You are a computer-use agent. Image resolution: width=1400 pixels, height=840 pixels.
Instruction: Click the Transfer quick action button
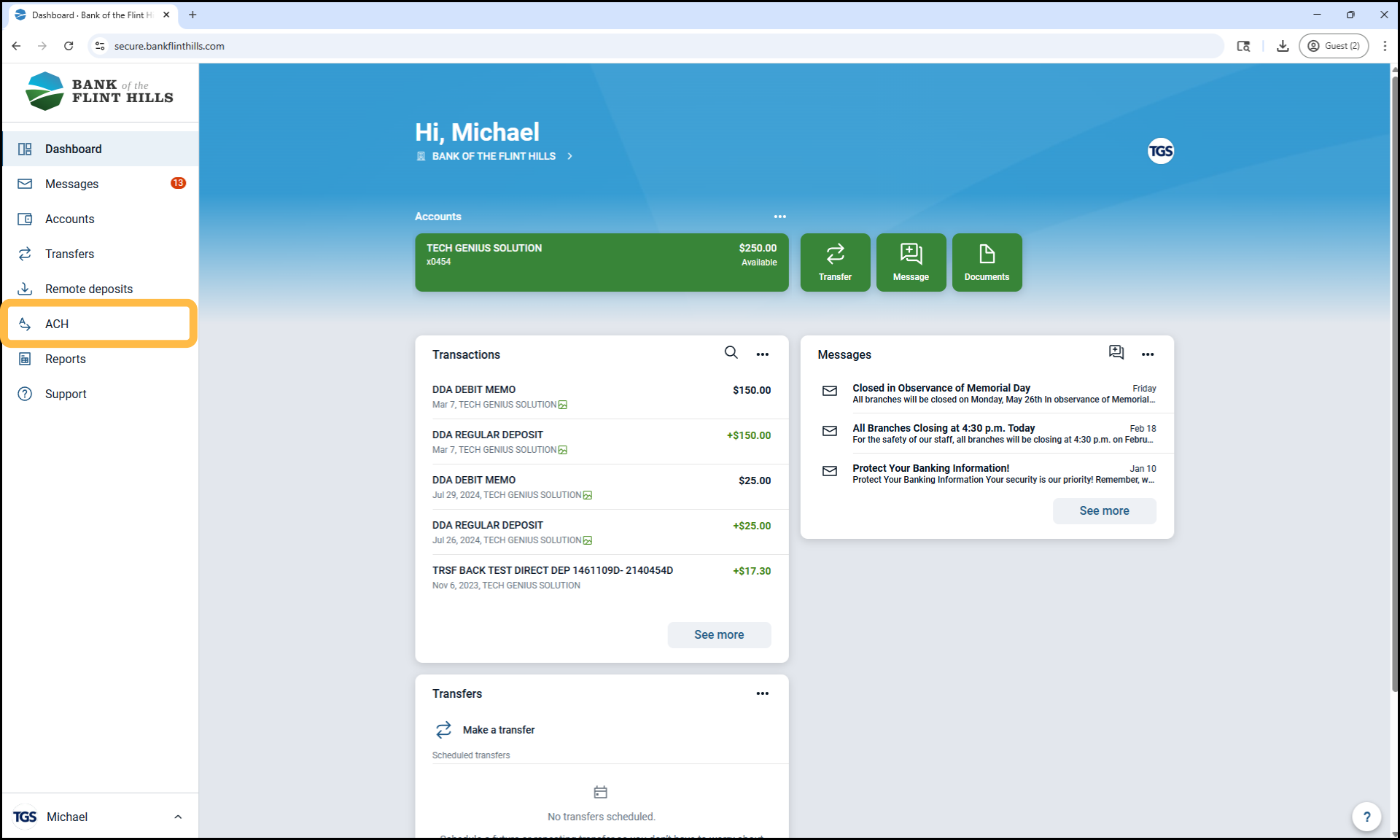click(835, 262)
